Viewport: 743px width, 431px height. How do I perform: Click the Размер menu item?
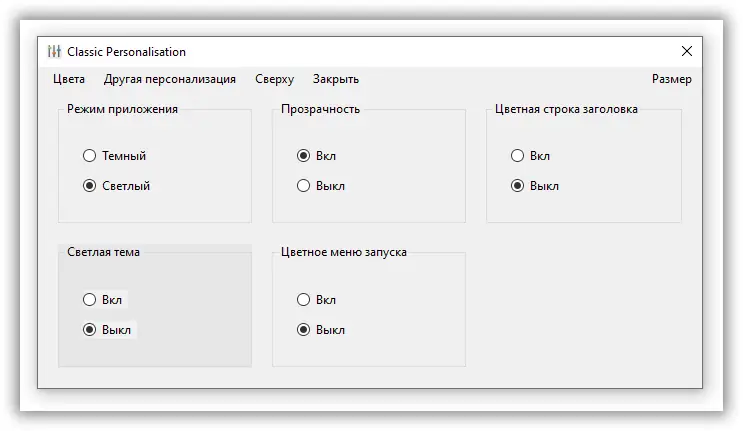pyautogui.click(x=671, y=79)
